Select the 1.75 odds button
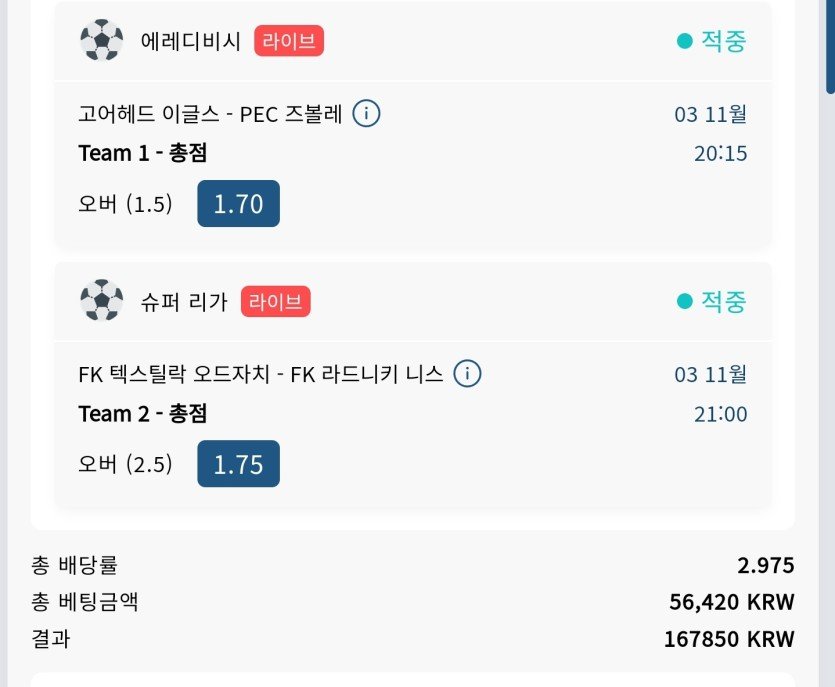Viewport: 835px width, 687px height. 238,464
